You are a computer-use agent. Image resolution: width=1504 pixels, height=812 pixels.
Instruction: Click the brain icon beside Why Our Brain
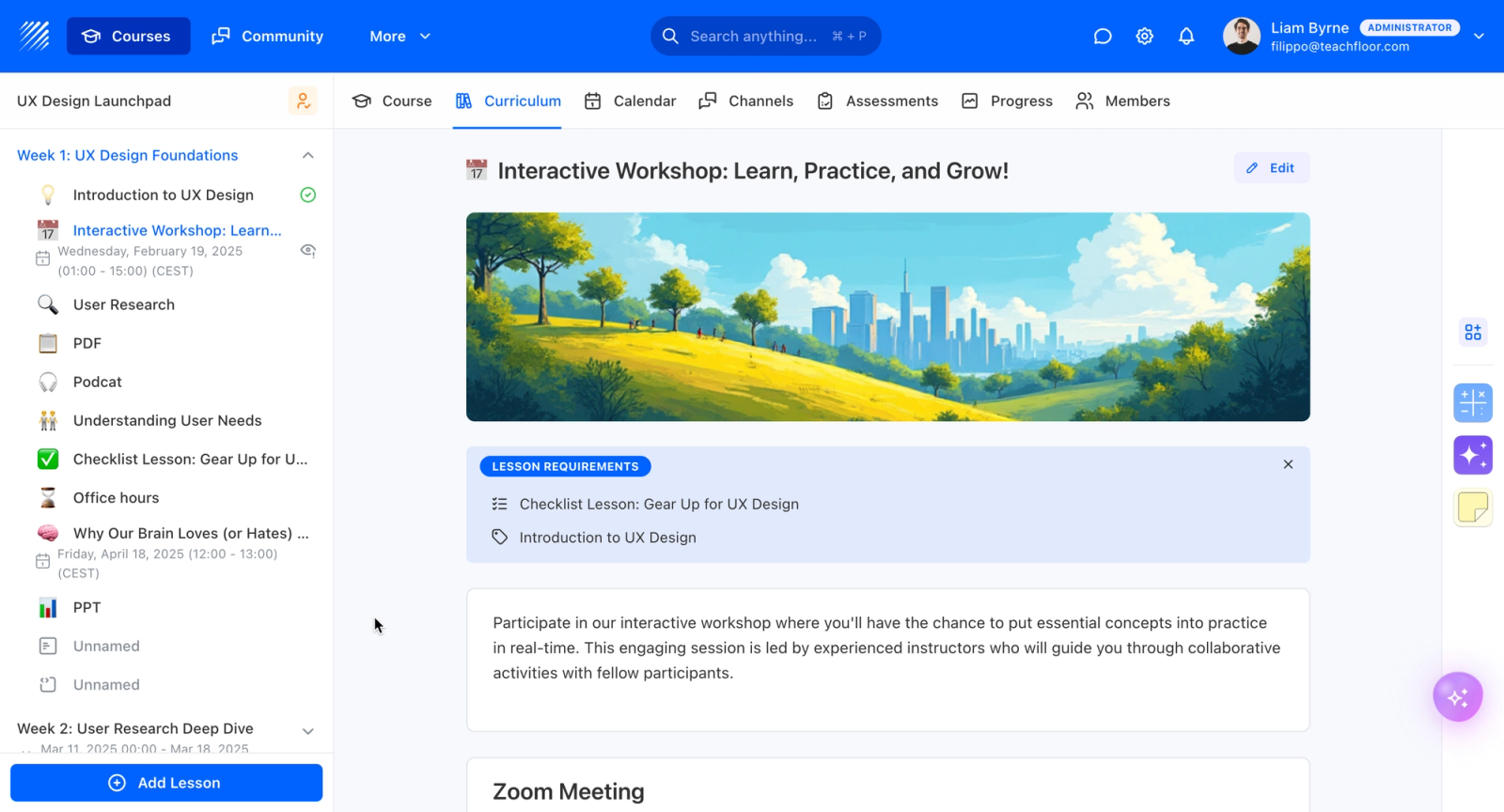48,533
